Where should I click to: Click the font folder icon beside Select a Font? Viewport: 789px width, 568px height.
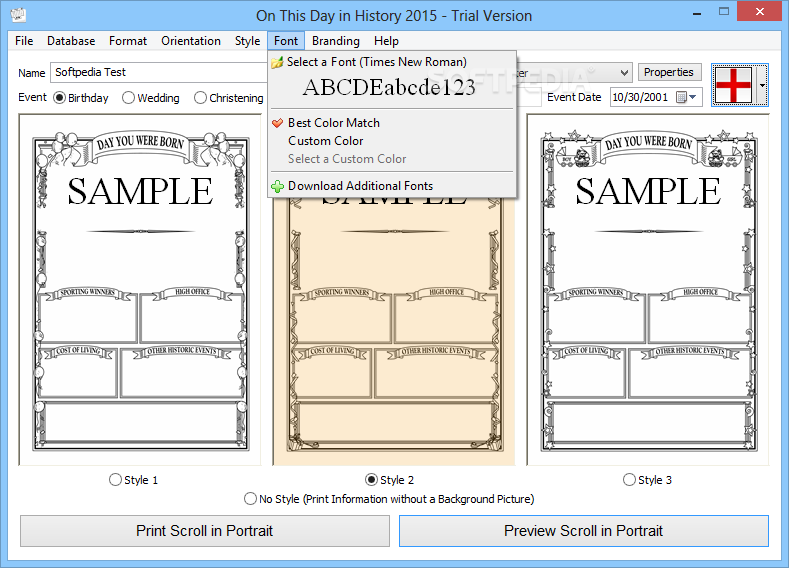pos(277,62)
